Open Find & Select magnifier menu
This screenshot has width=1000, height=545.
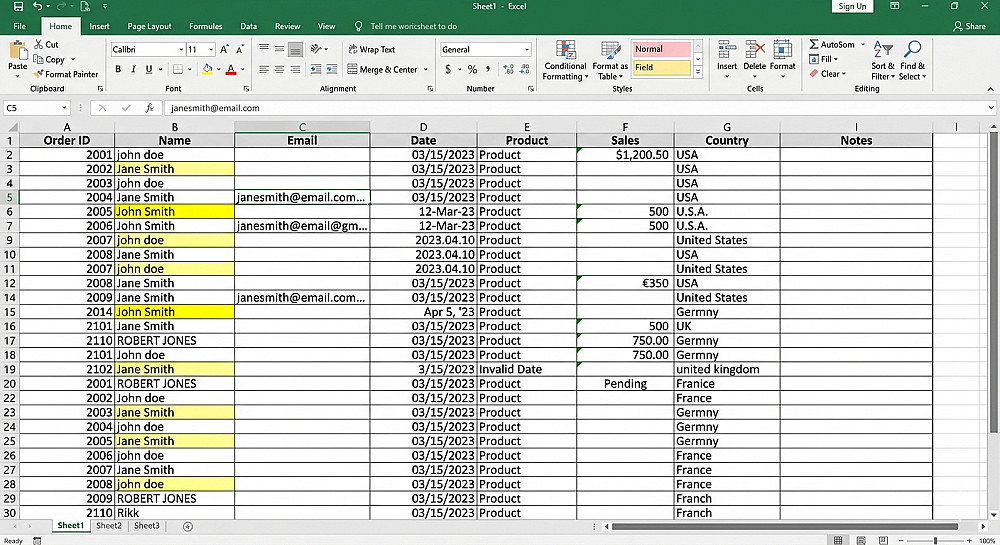(913, 61)
